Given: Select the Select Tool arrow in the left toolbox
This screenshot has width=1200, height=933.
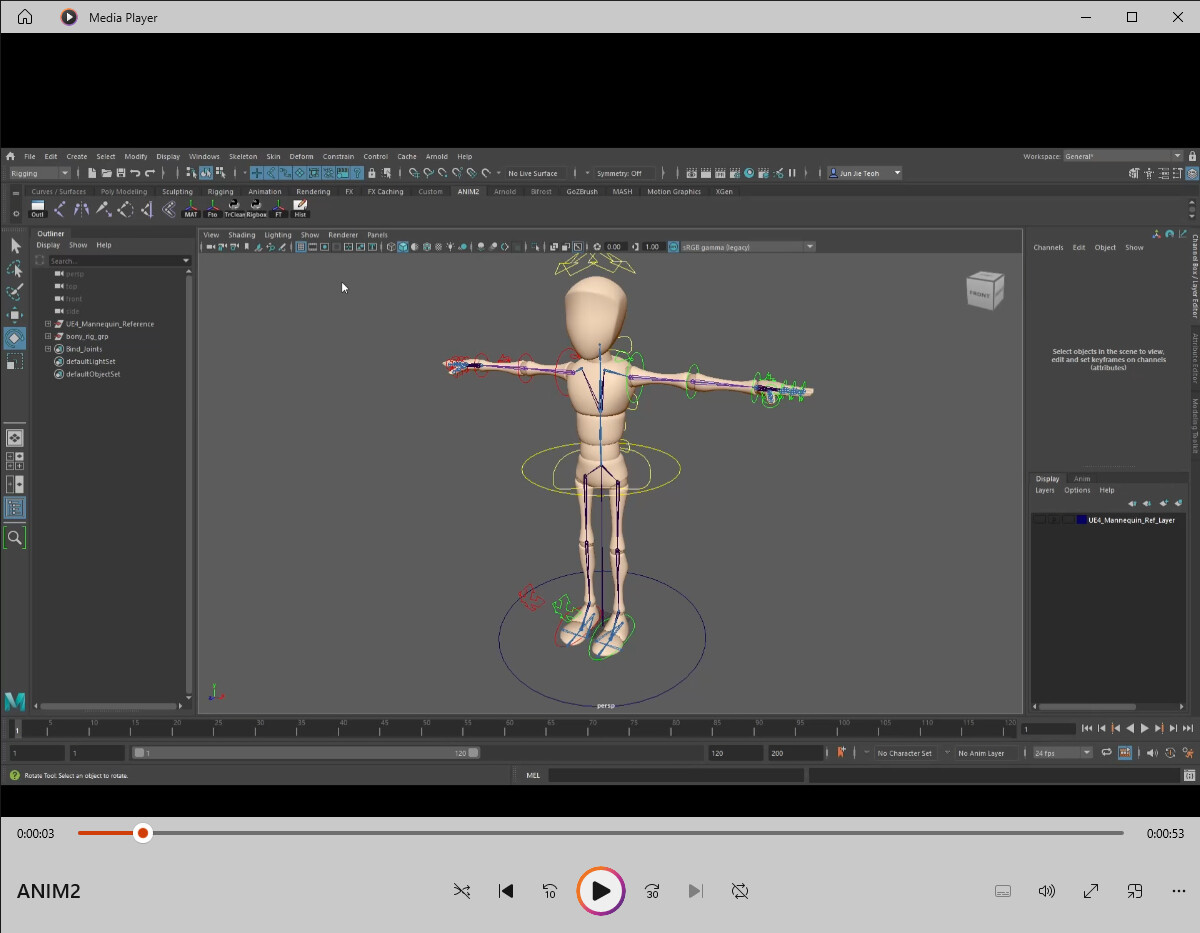Looking at the screenshot, I should pyautogui.click(x=15, y=244).
